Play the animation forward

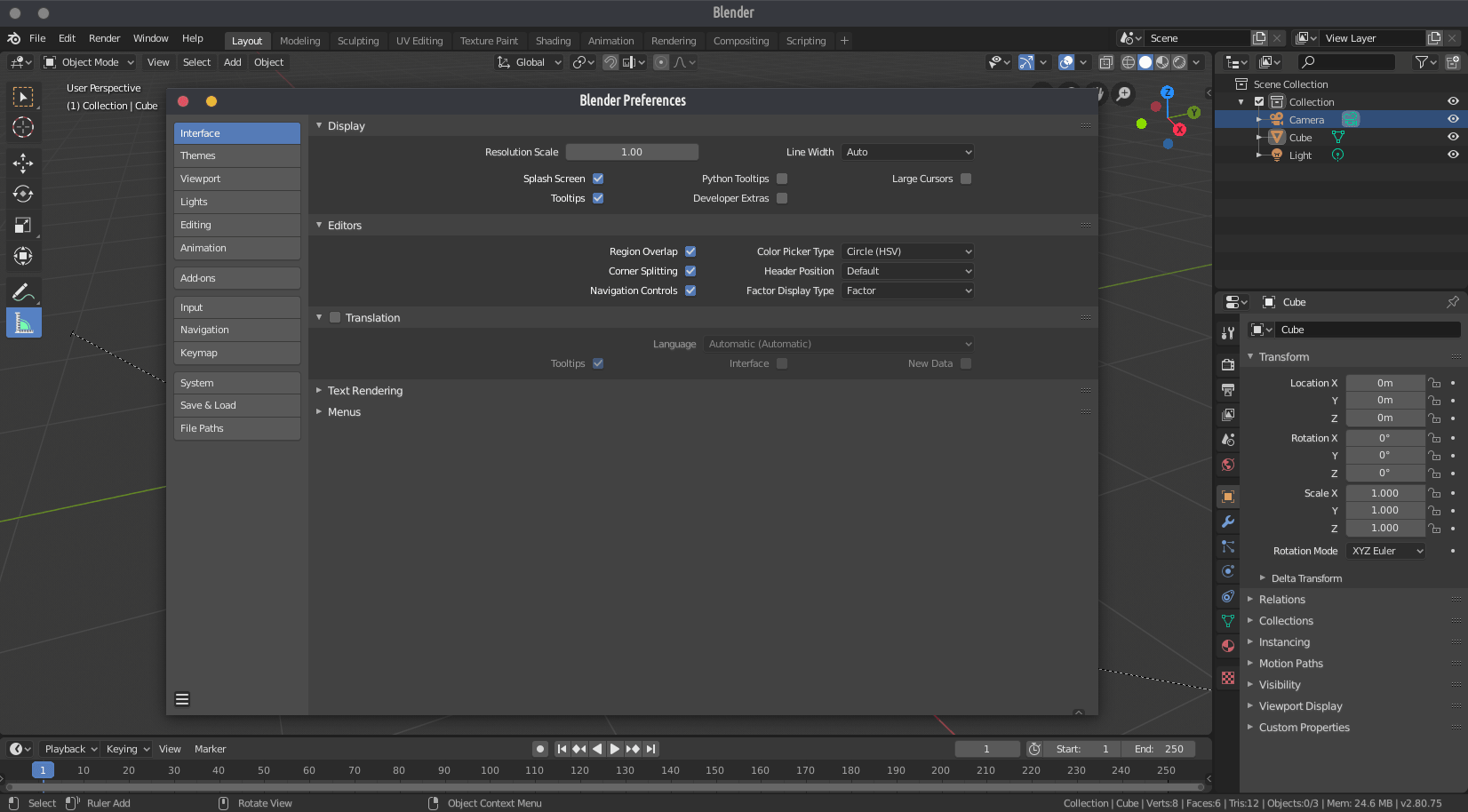click(615, 749)
